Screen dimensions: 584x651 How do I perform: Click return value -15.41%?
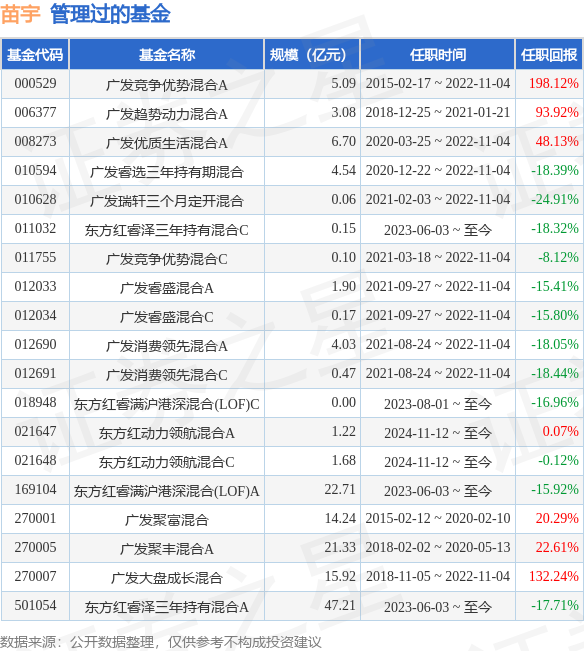[x=555, y=287]
